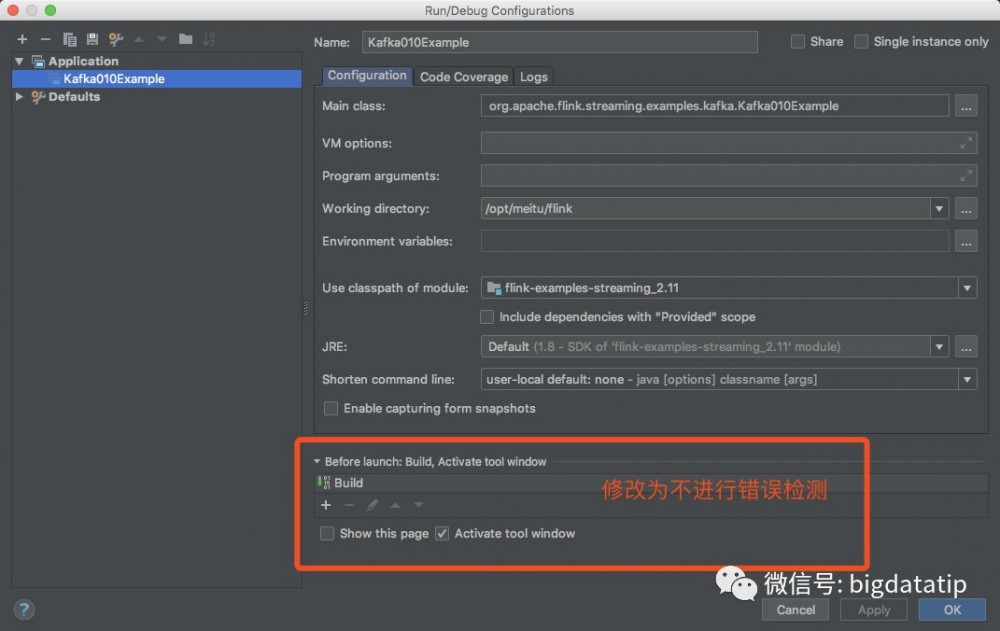Edit default configuration templates via the wrench icon

114,39
